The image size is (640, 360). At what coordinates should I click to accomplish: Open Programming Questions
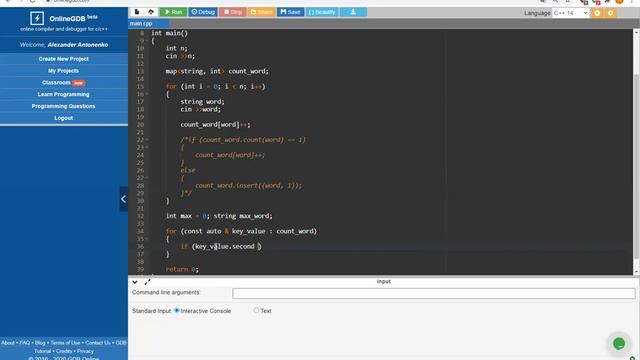(64, 106)
